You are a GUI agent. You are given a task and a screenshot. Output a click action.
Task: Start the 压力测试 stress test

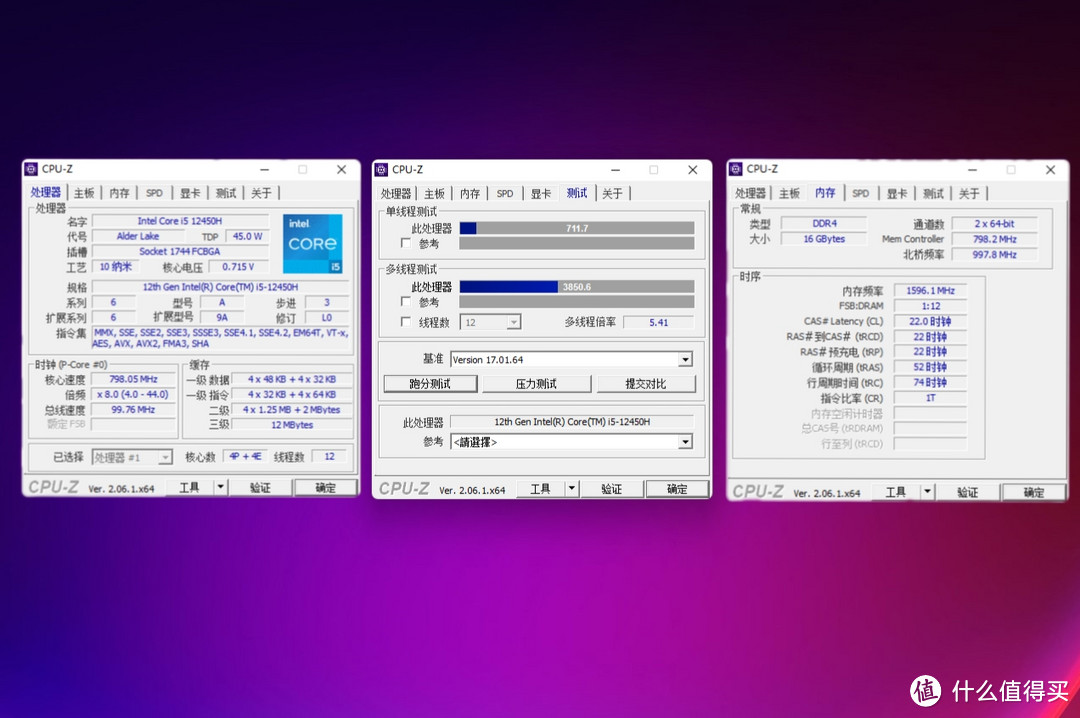tap(537, 384)
